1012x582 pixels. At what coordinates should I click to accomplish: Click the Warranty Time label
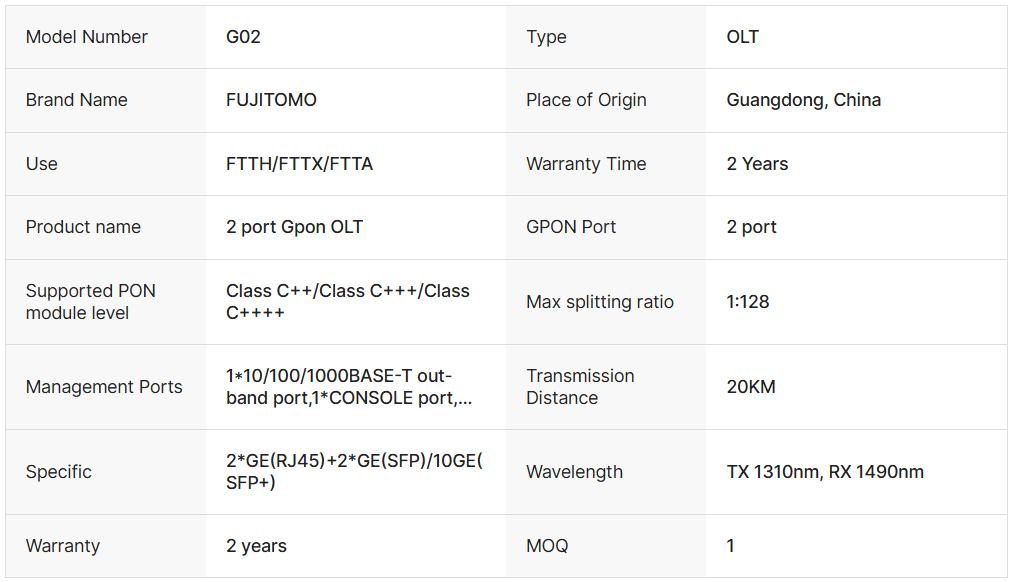pyautogui.click(x=586, y=164)
